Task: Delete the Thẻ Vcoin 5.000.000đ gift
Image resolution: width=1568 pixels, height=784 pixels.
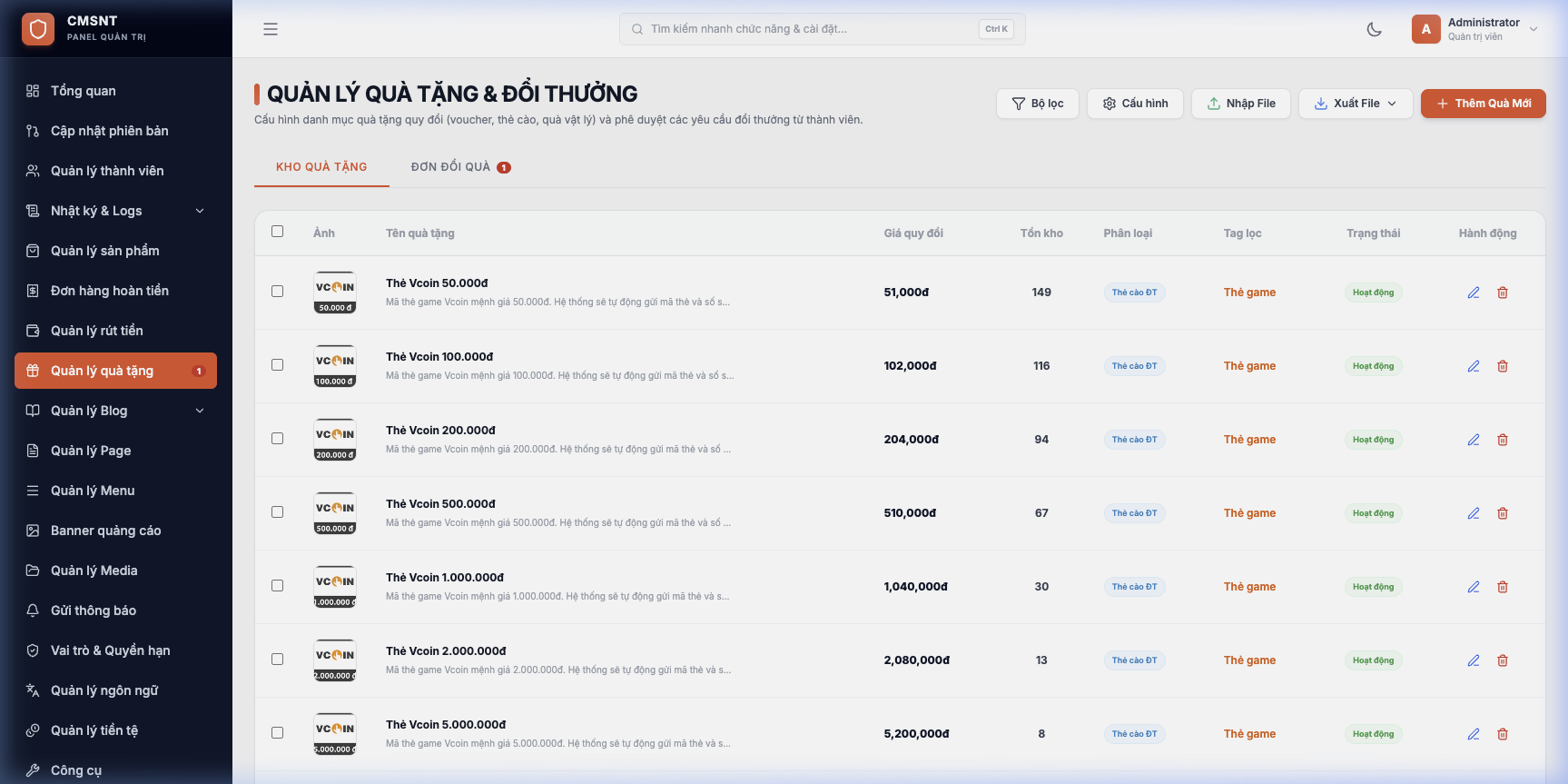Action: coord(1503,734)
